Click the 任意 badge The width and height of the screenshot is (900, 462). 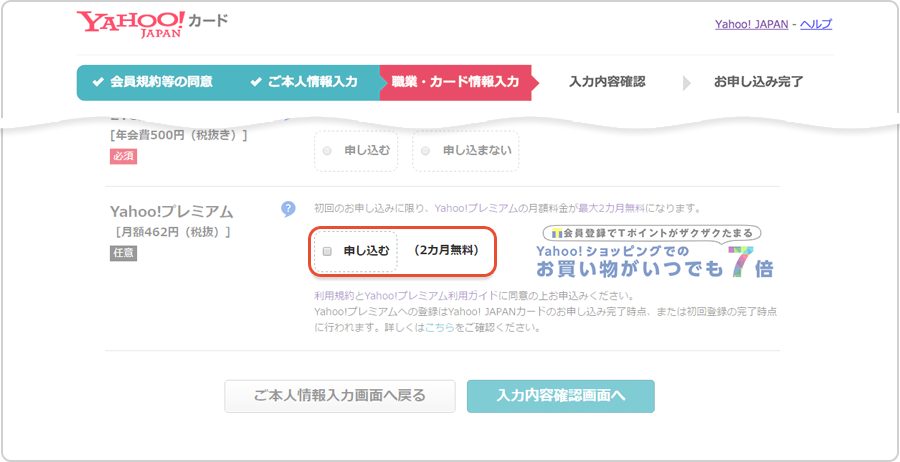(123, 254)
